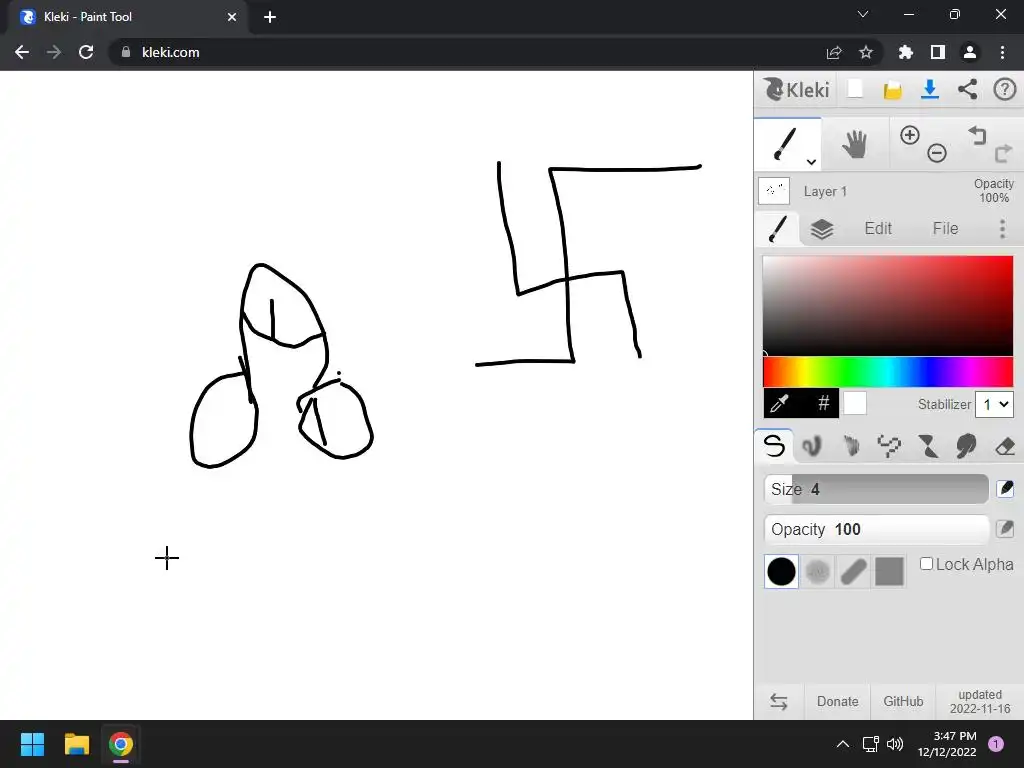Toggle pen pressure for Opacity
Screen dimensions: 1024x768
[x=1005, y=528]
